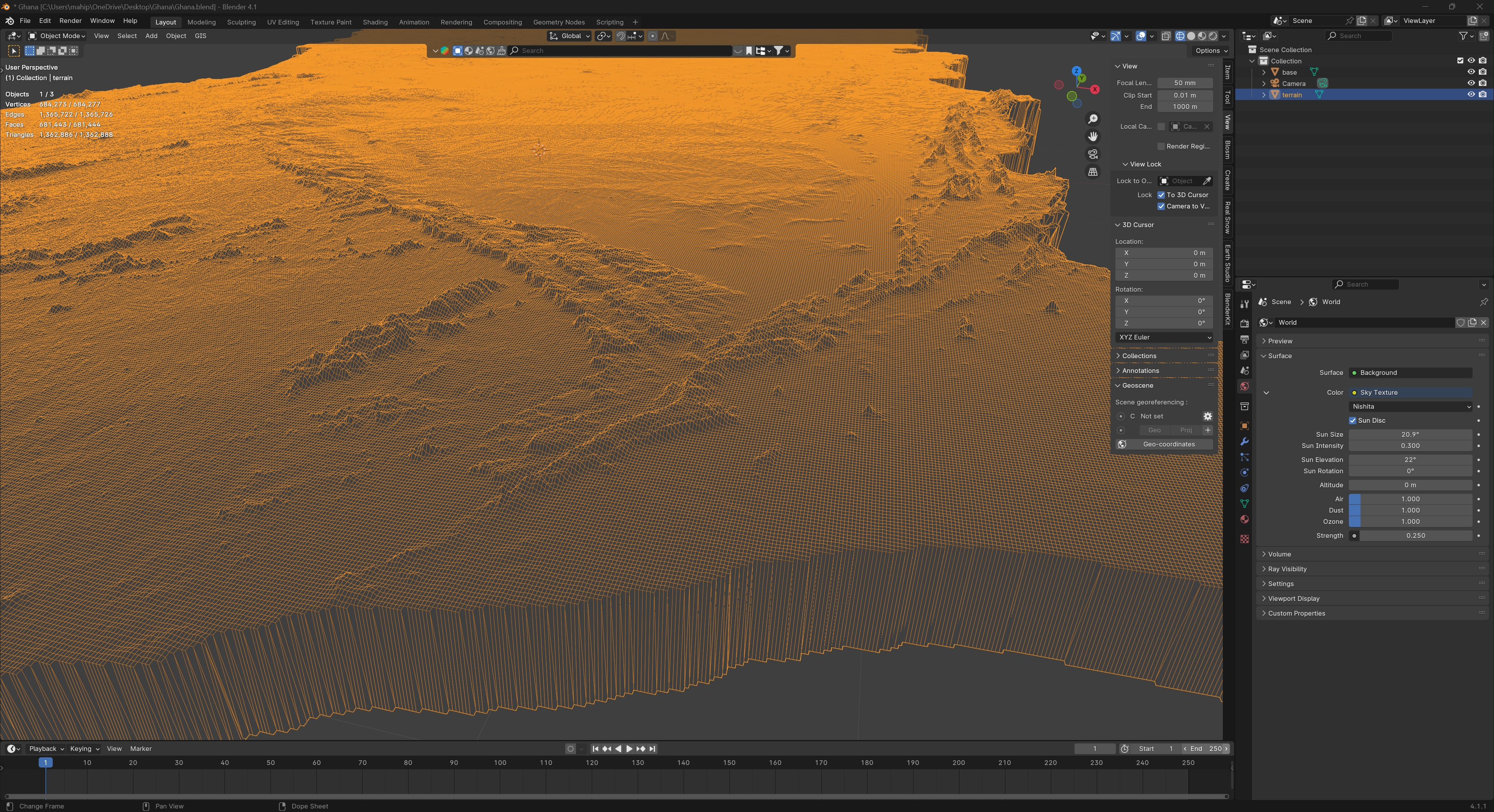Image resolution: width=1494 pixels, height=812 pixels.
Task: Toggle the camera view gizmo icon
Action: pyautogui.click(x=1092, y=154)
